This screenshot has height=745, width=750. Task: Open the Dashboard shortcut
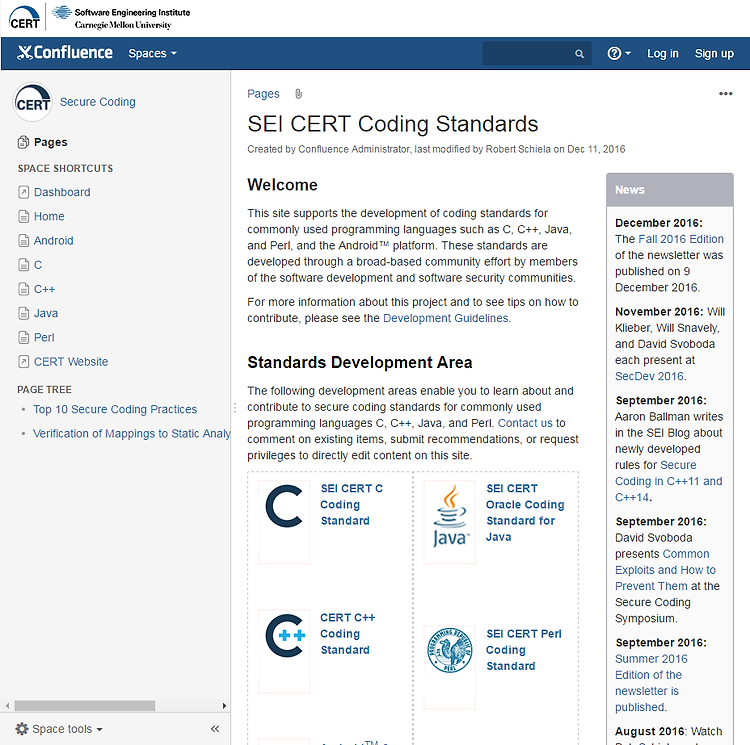62,192
